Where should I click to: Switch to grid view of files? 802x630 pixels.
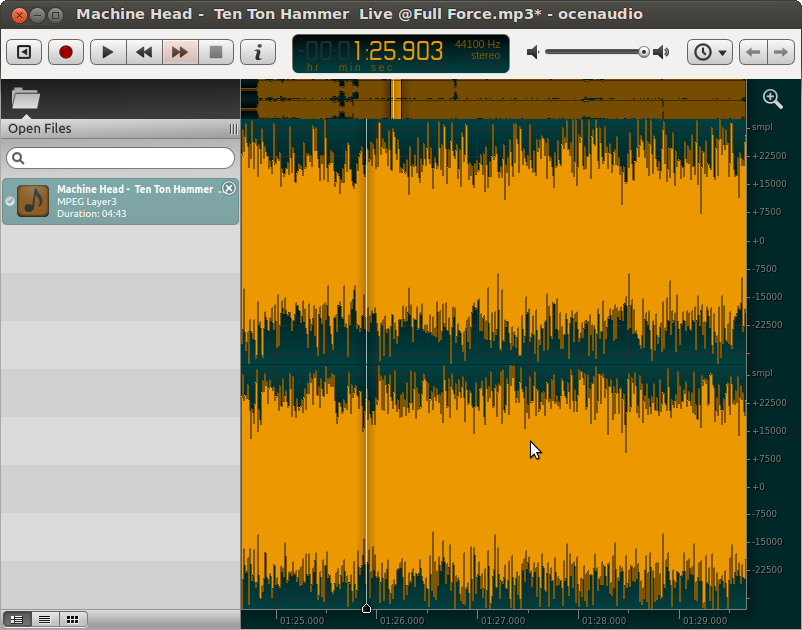click(x=72, y=620)
